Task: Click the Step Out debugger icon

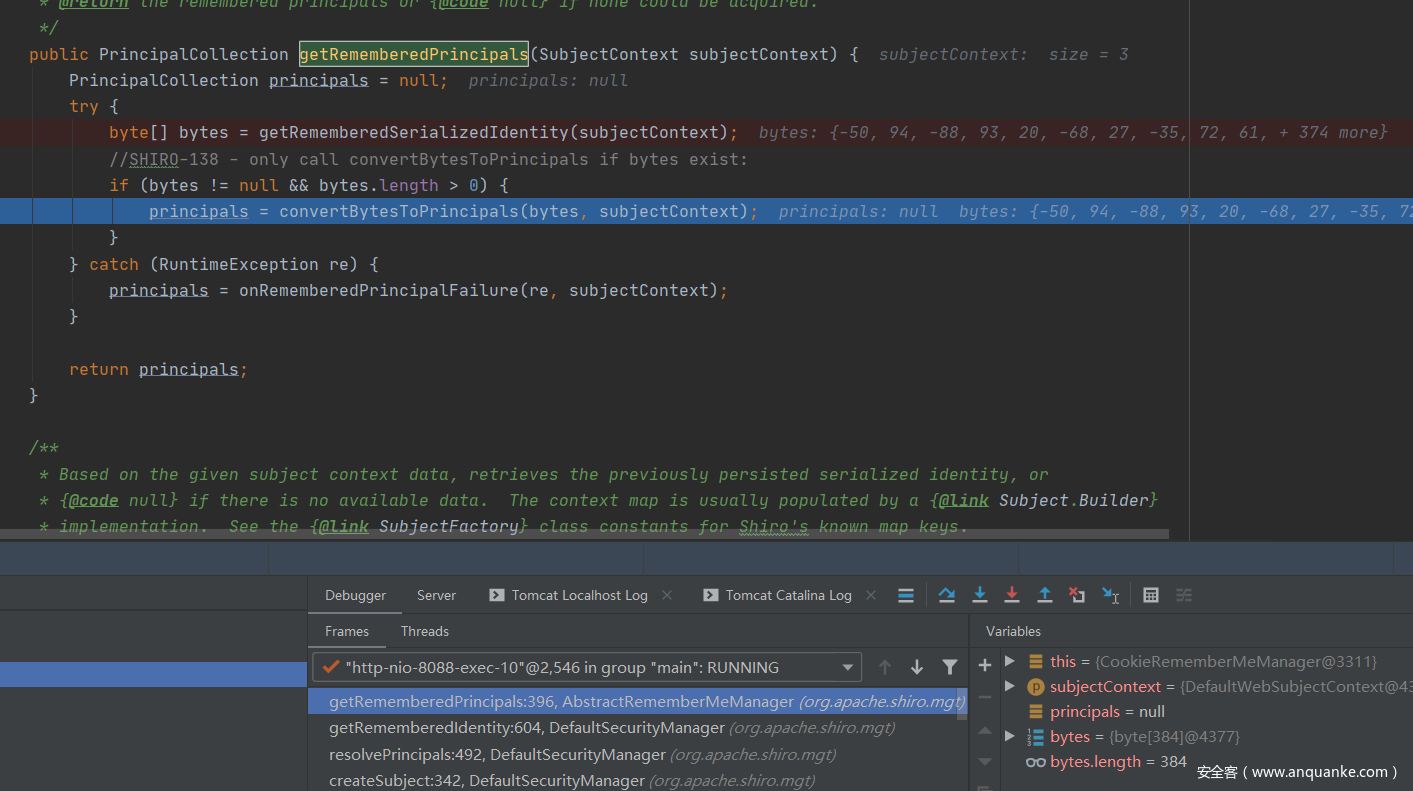Action: click(x=1044, y=595)
